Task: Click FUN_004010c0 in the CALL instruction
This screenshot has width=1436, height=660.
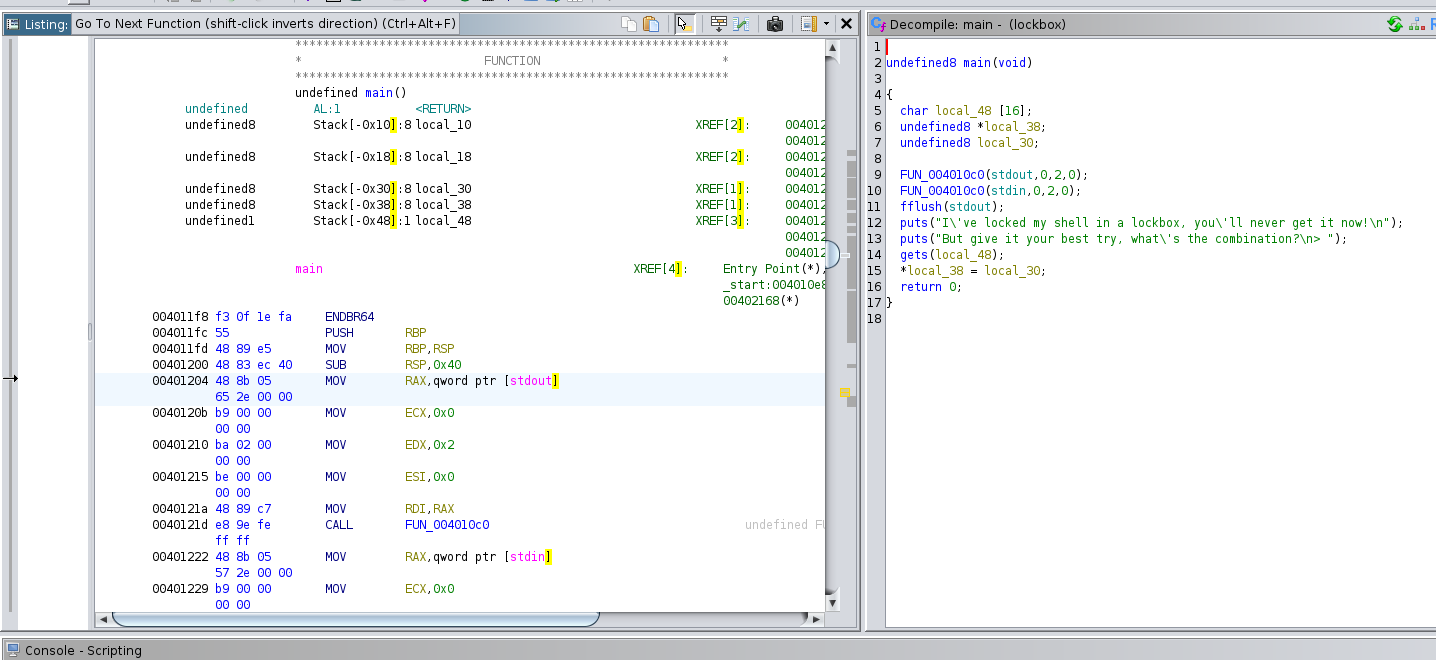Action: 447,525
